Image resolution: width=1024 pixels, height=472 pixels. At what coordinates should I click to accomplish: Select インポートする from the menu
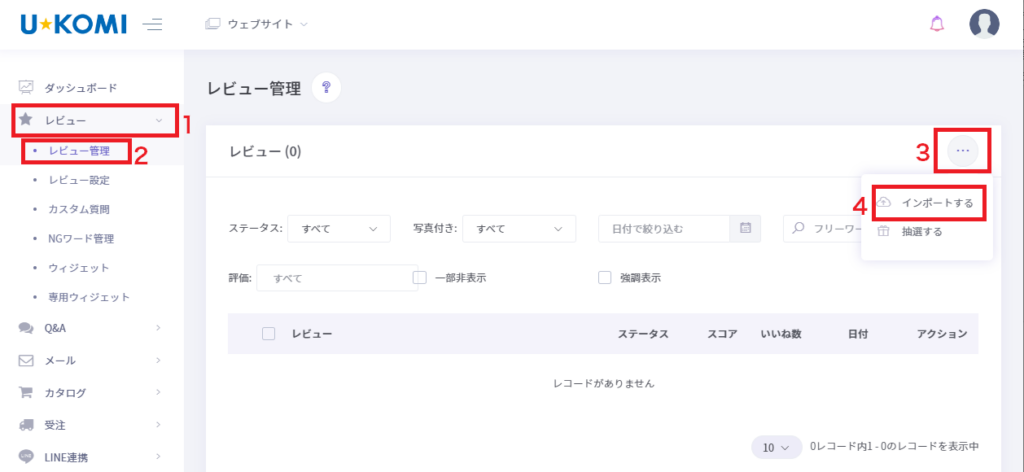tap(936, 203)
